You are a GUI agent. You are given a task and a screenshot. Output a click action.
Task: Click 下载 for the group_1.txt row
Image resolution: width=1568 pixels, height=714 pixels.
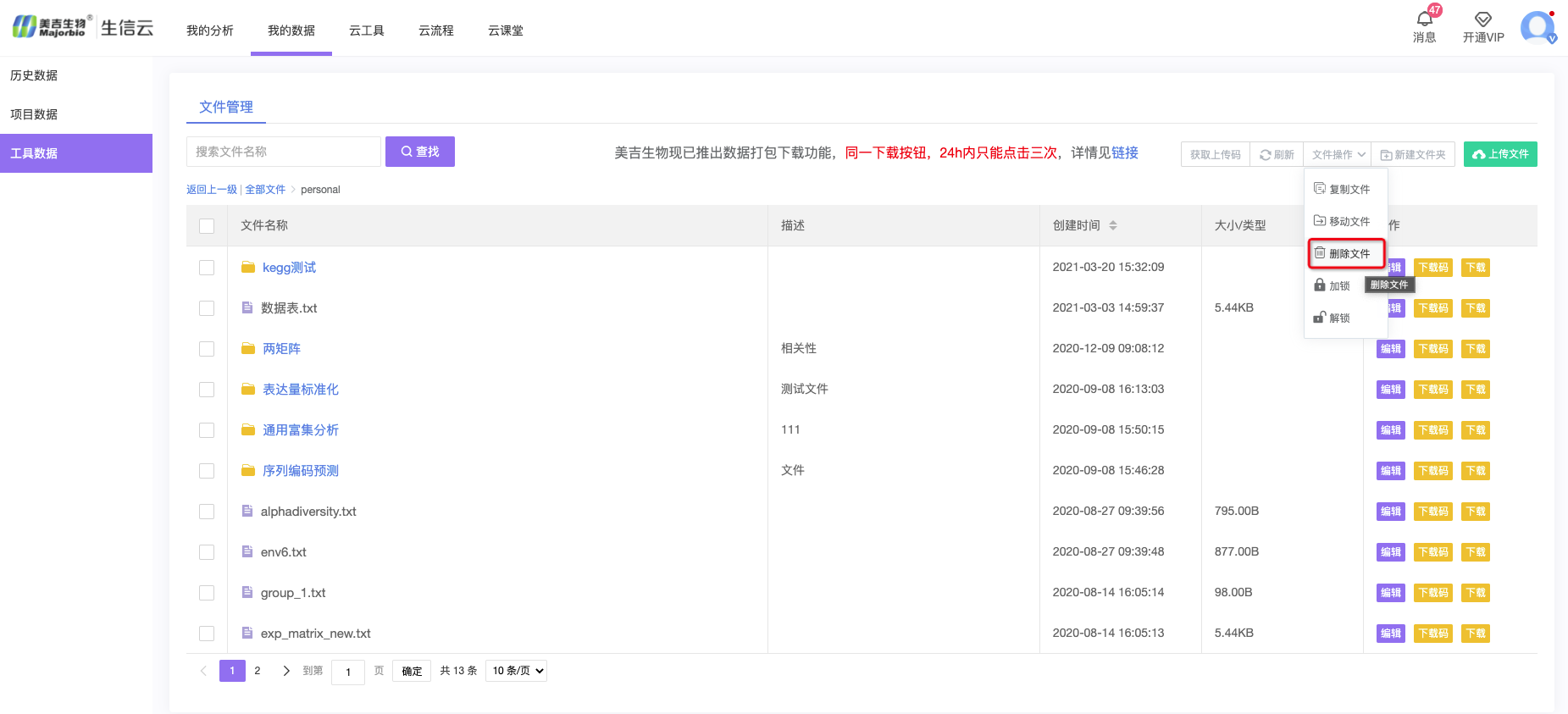tap(1476, 593)
